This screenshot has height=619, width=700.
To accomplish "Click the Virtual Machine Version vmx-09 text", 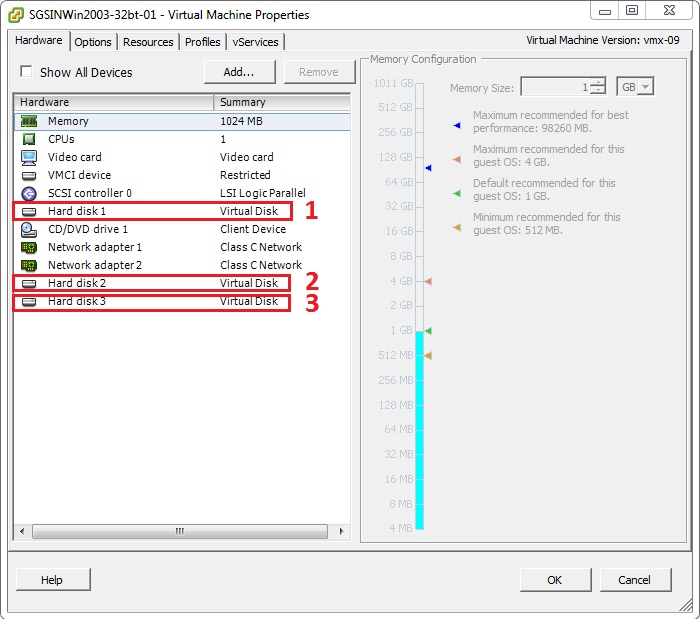I will click(603, 41).
